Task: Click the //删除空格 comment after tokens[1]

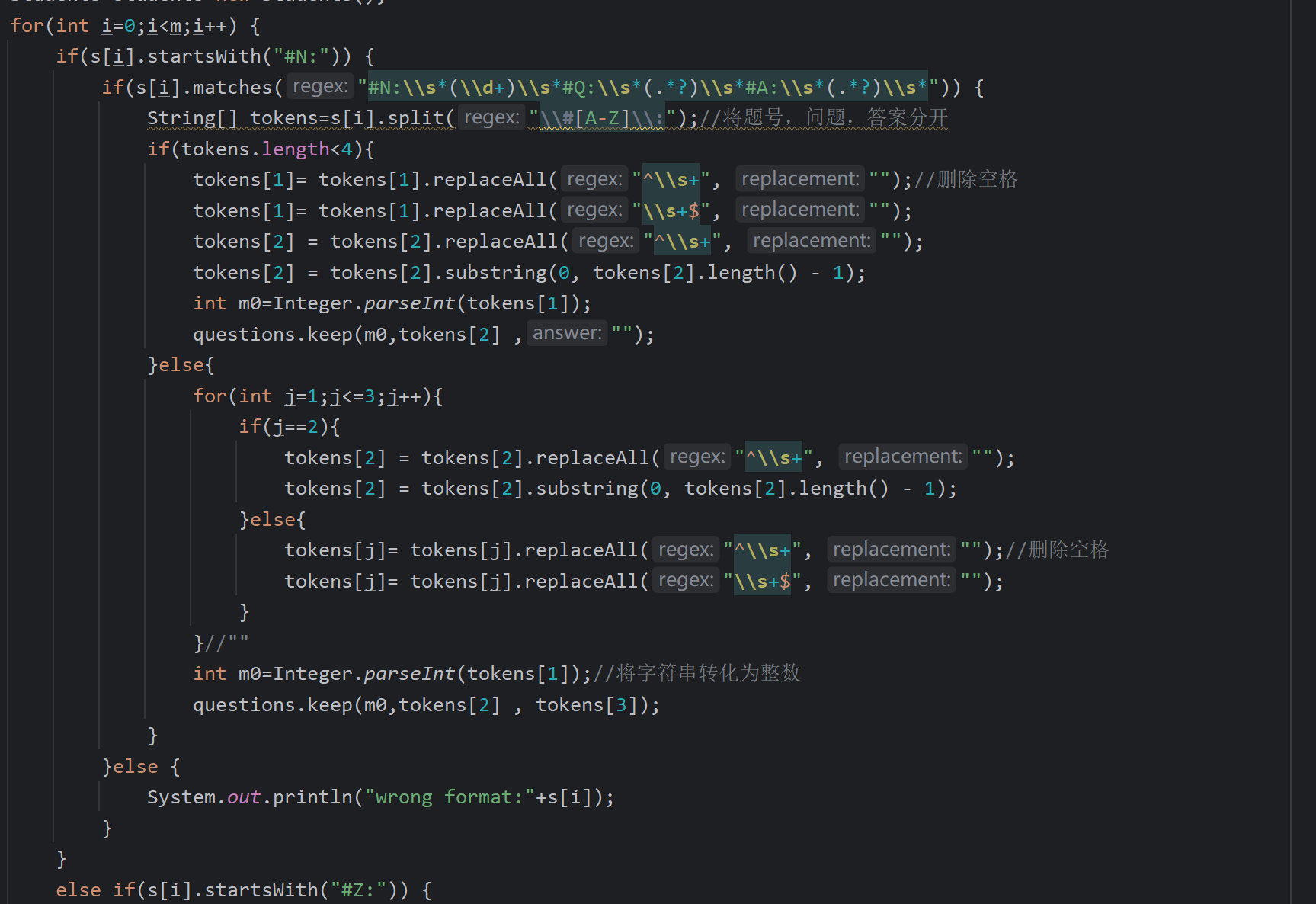Action: pos(965,180)
